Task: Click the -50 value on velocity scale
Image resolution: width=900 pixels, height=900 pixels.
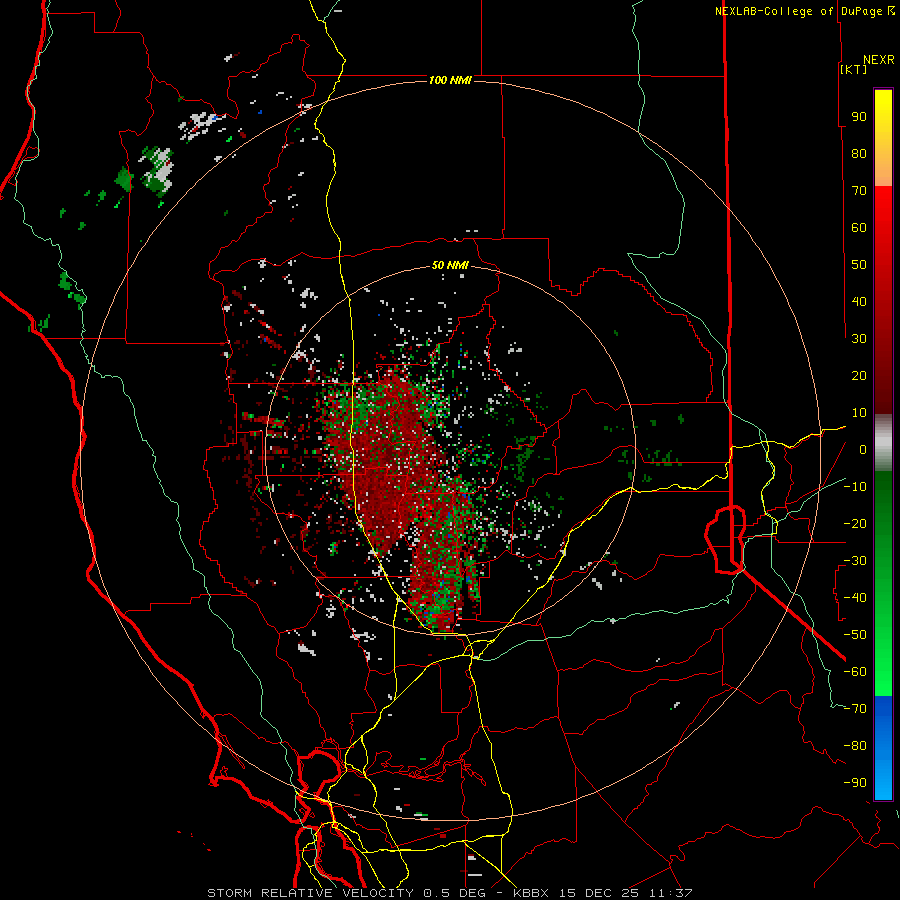Action: point(855,635)
